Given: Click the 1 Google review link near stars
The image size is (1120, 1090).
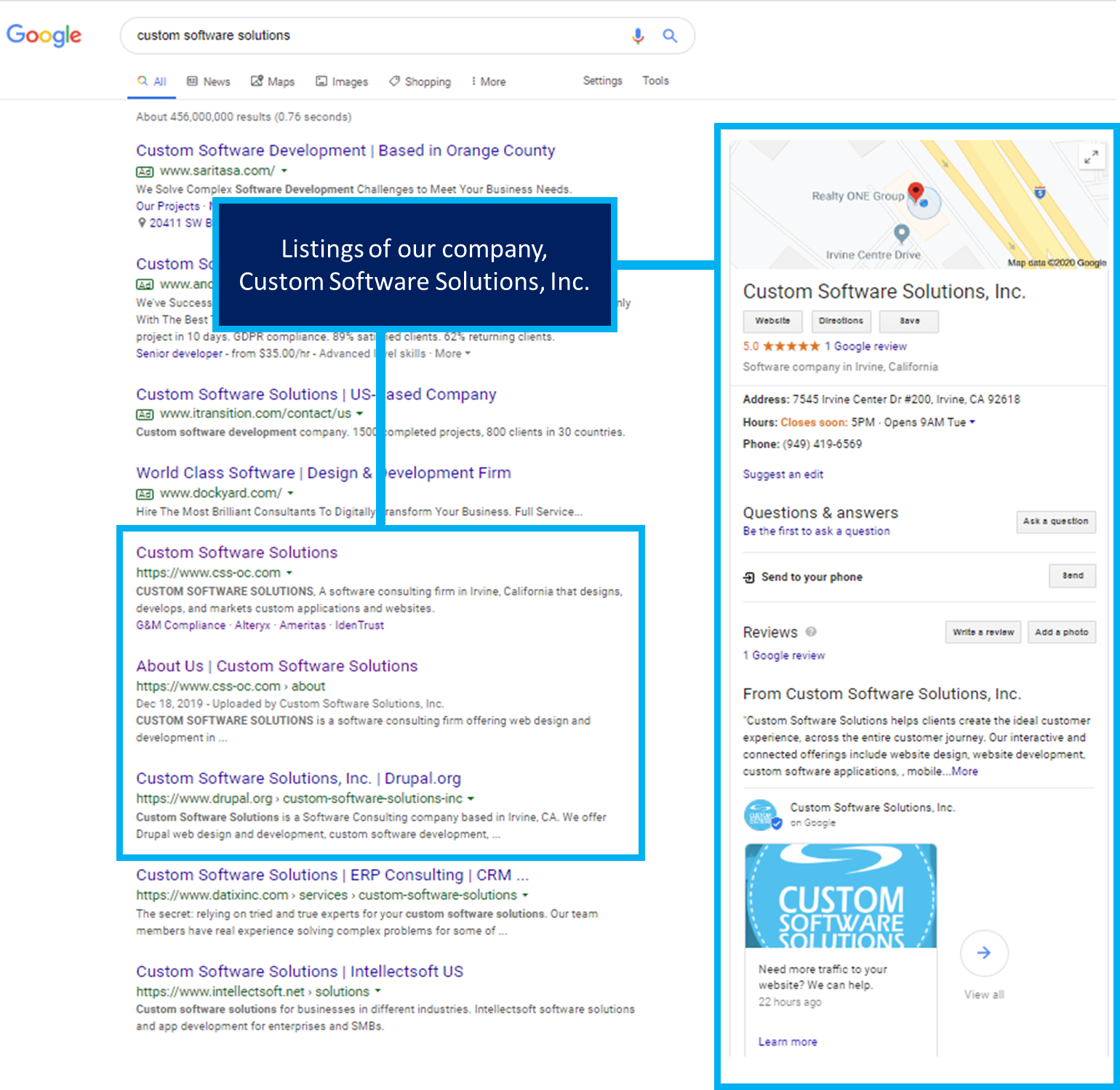Looking at the screenshot, I should 865,346.
